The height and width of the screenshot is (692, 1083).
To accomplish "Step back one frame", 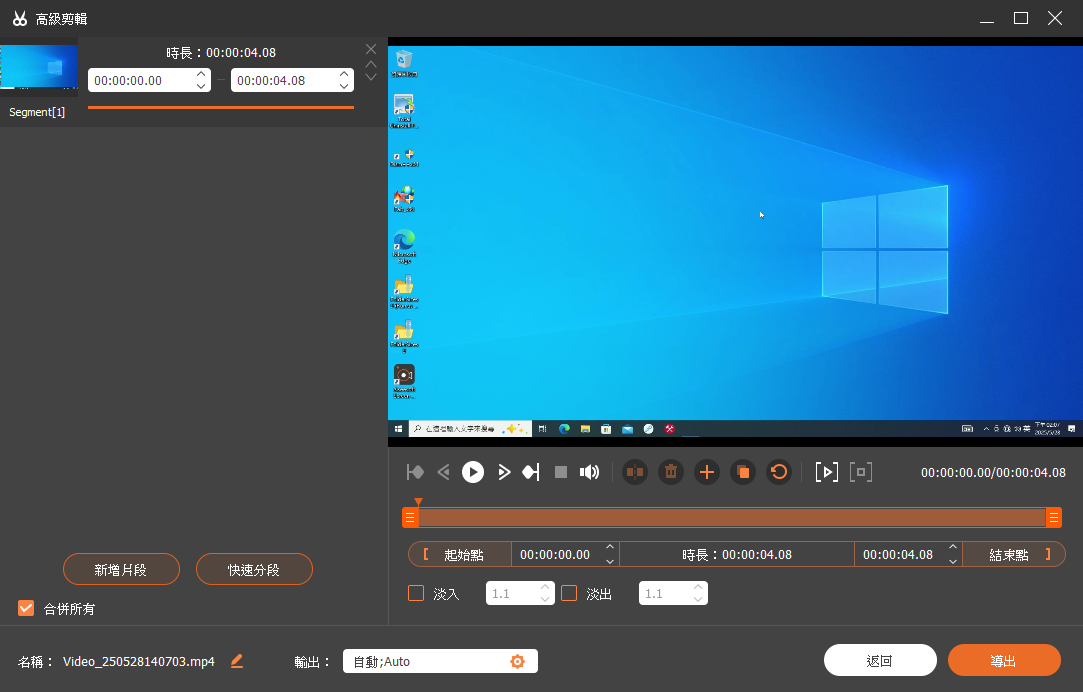I will [x=444, y=472].
